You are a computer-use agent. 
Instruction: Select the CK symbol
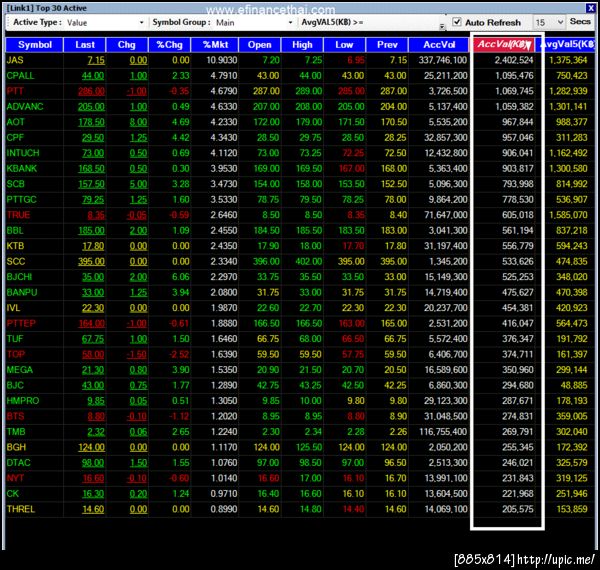tap(13, 494)
